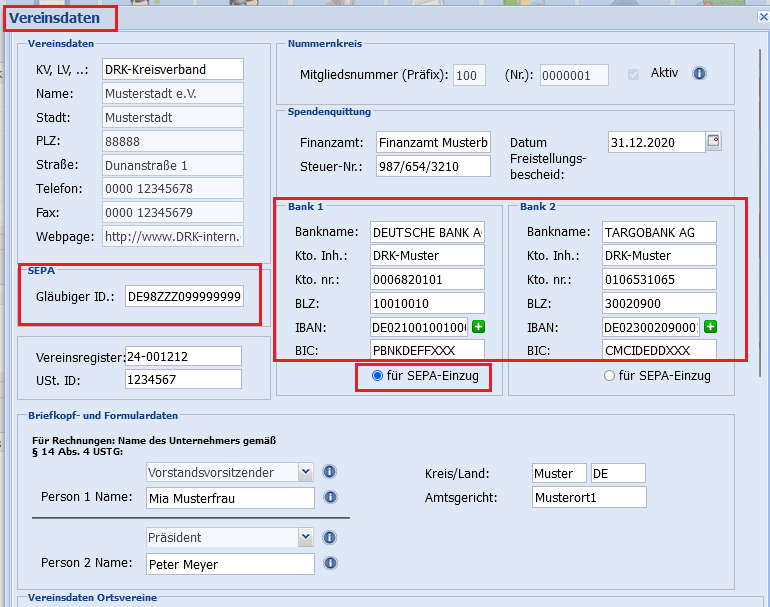Viewport: 770px width, 607px height.
Task: Select Bank 2 für SEPA-Einzug radio button
Action: point(609,376)
